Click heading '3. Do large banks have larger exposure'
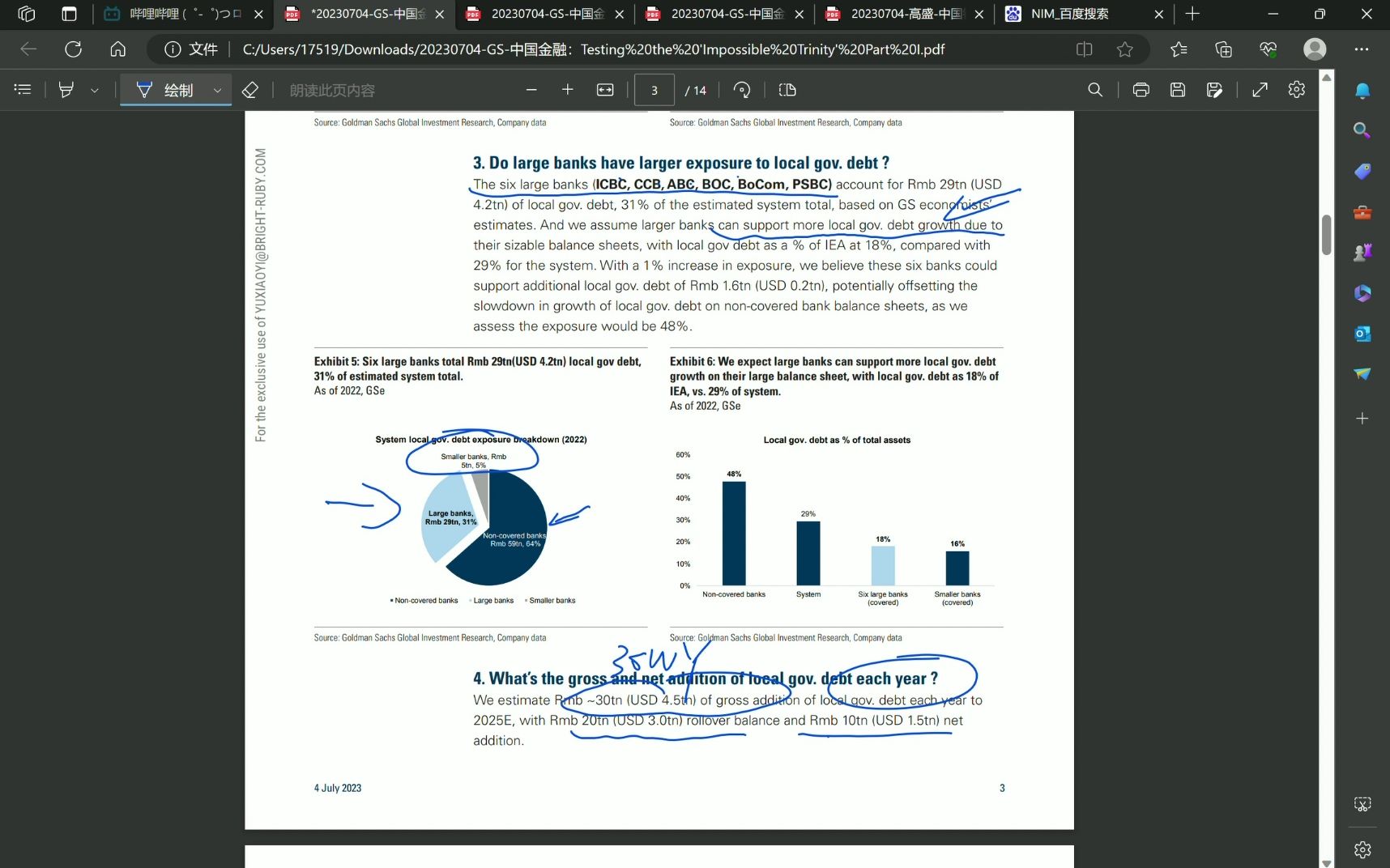The image size is (1390, 868). coord(681,163)
